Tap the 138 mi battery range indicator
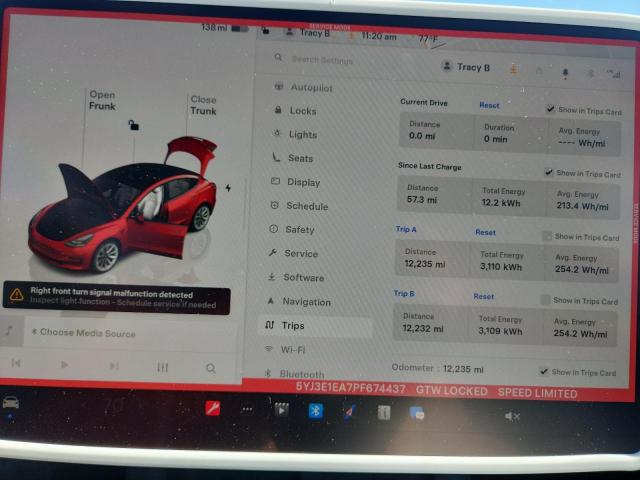 tap(224, 28)
